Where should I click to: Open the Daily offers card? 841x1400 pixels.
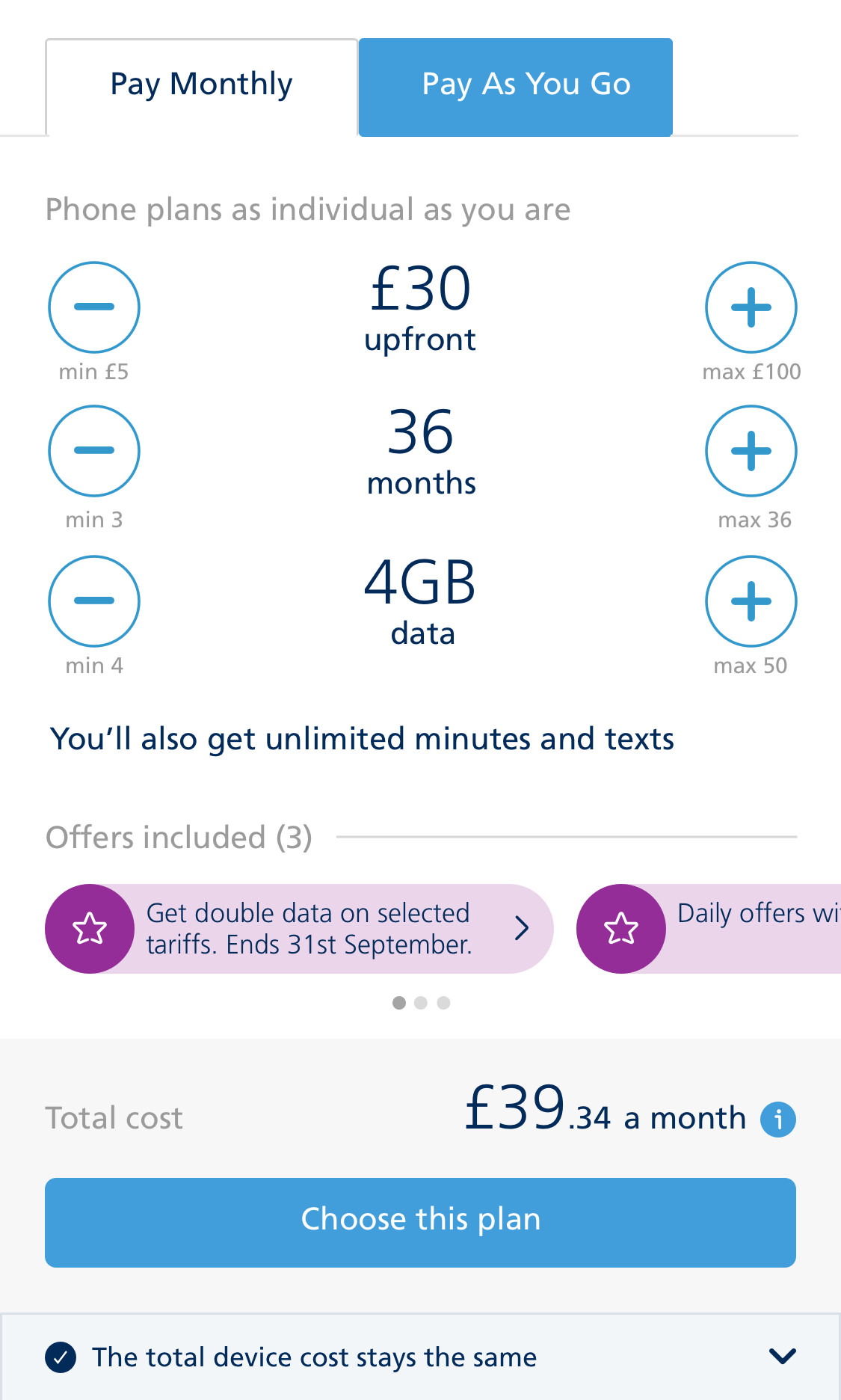click(755, 929)
